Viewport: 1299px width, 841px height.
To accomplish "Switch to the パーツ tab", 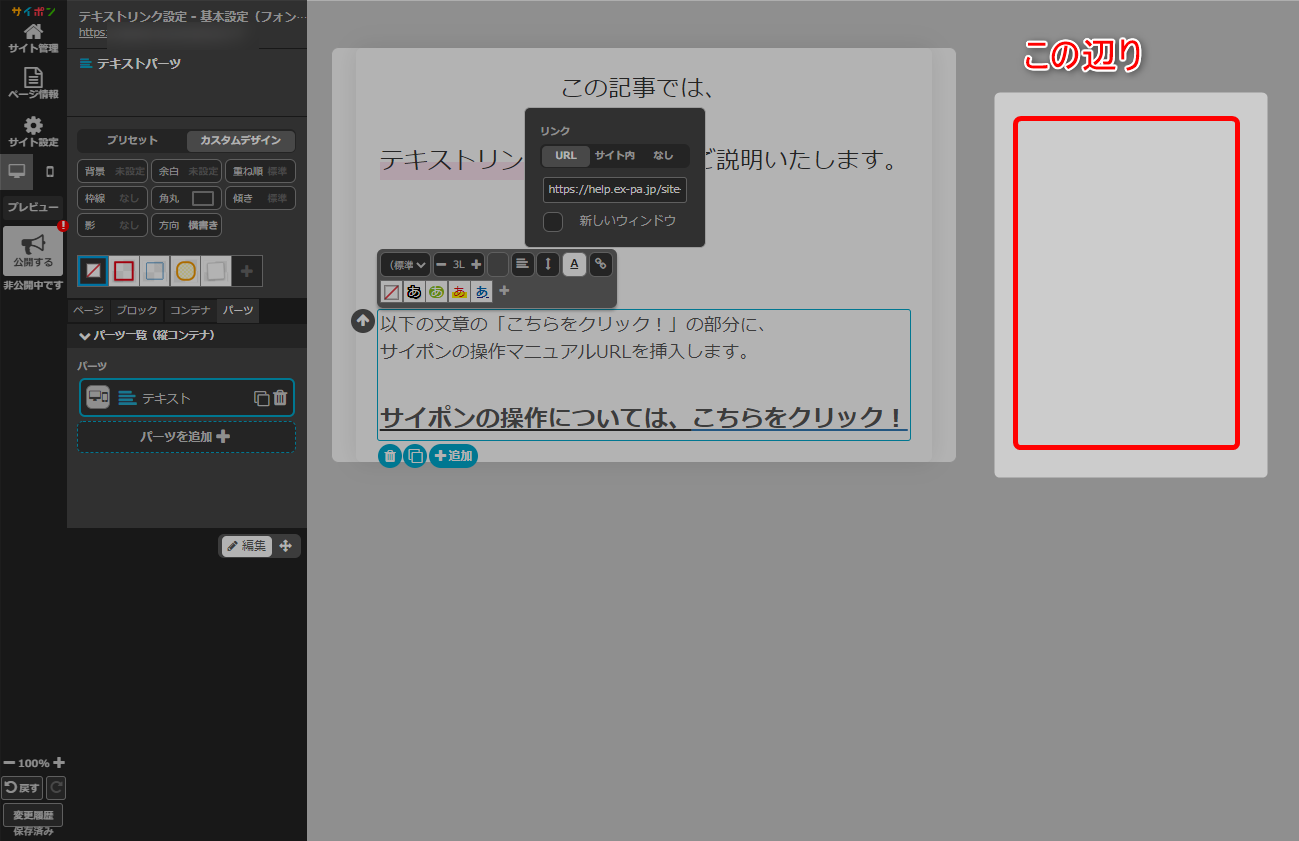I will (x=238, y=311).
